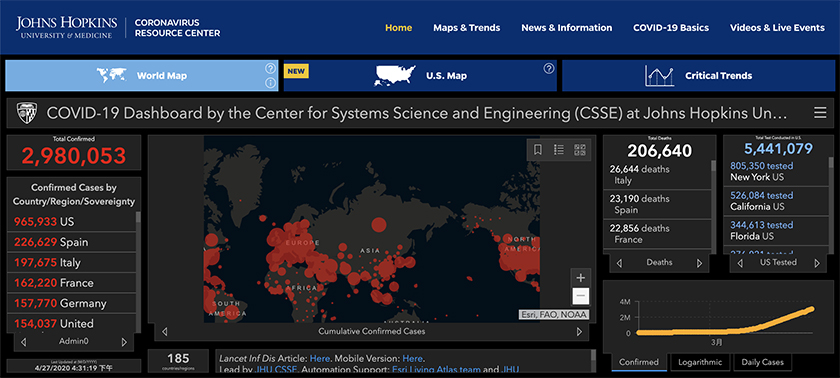This screenshot has height=378, width=840.
Task: Open the map bookmarks icon
Action: pyautogui.click(x=538, y=150)
